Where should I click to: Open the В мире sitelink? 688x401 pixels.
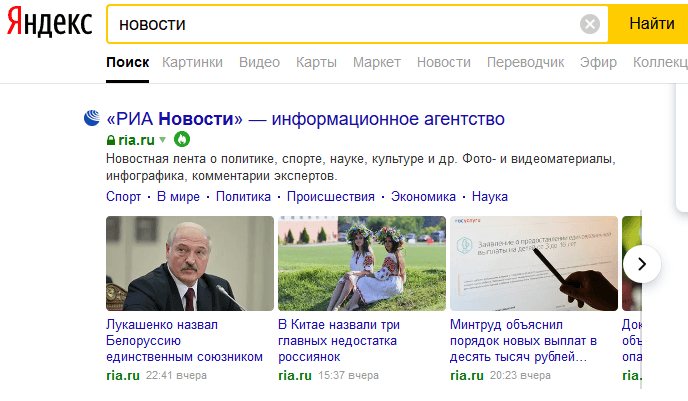pyautogui.click(x=178, y=197)
